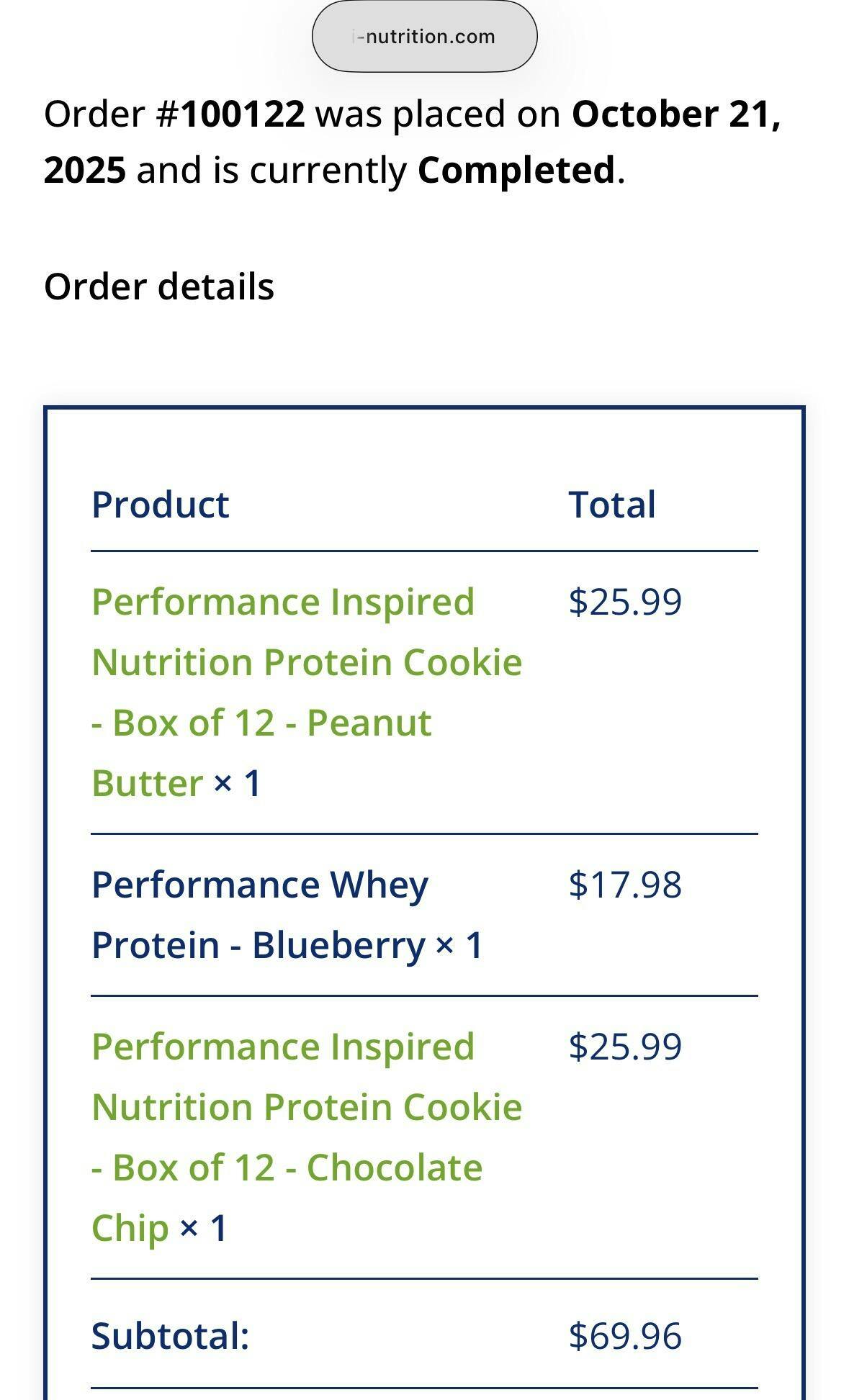Image resolution: width=849 pixels, height=1400 pixels.
Task: Click the 'and is currently' text
Action: [271, 170]
